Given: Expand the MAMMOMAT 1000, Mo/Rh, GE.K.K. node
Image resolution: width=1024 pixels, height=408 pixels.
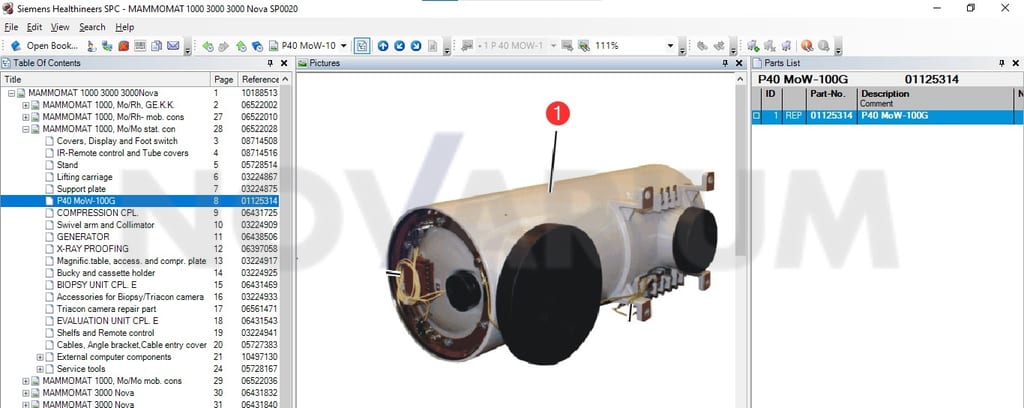Looking at the screenshot, I should tap(25, 105).
